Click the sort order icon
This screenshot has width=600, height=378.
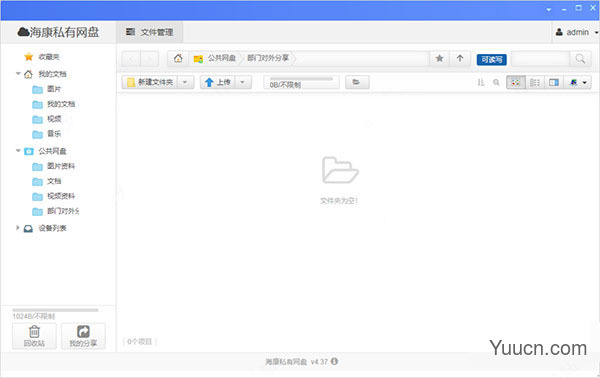(x=481, y=82)
